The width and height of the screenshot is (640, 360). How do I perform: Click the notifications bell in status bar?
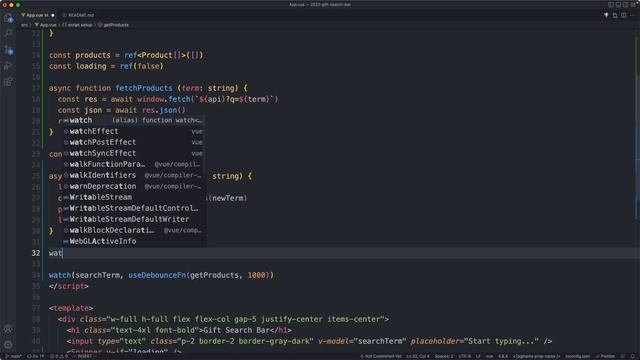tap(633, 356)
